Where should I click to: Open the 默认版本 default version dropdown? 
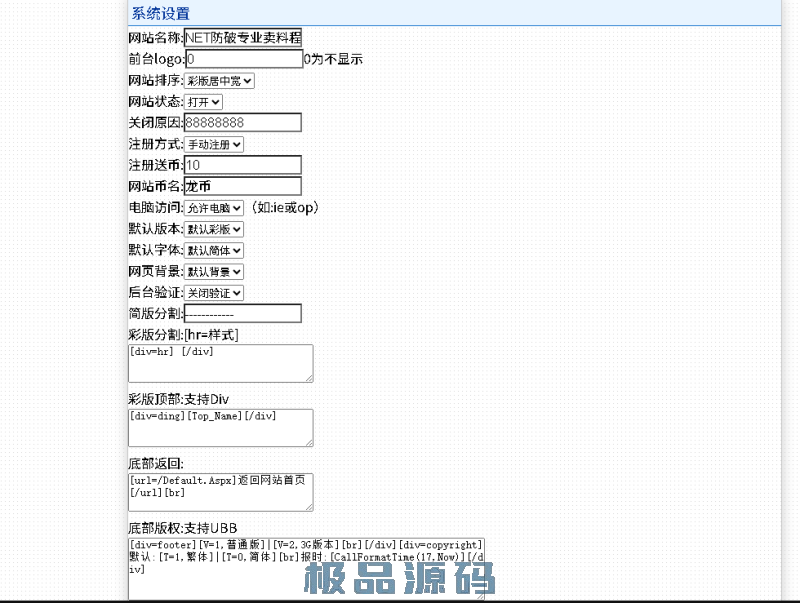point(213,229)
